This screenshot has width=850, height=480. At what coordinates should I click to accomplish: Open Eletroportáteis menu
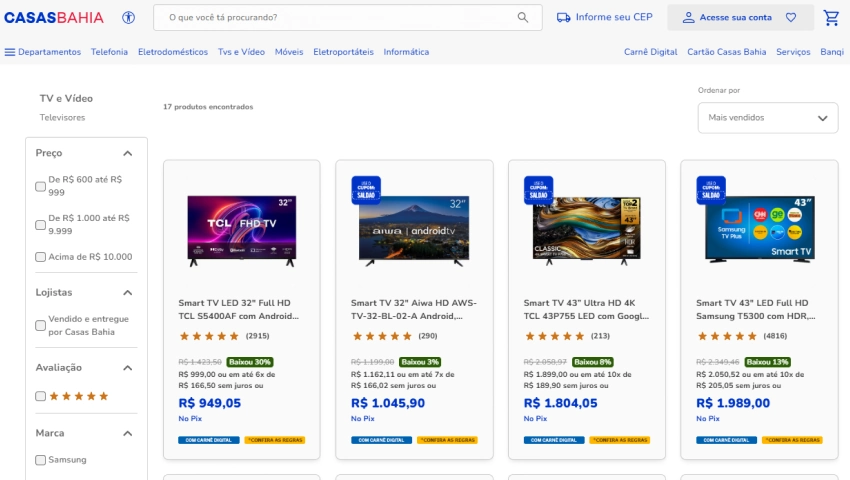point(343,52)
